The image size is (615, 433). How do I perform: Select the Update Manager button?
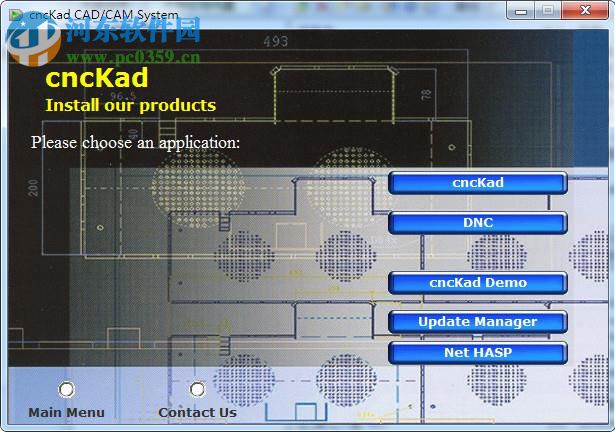(478, 322)
